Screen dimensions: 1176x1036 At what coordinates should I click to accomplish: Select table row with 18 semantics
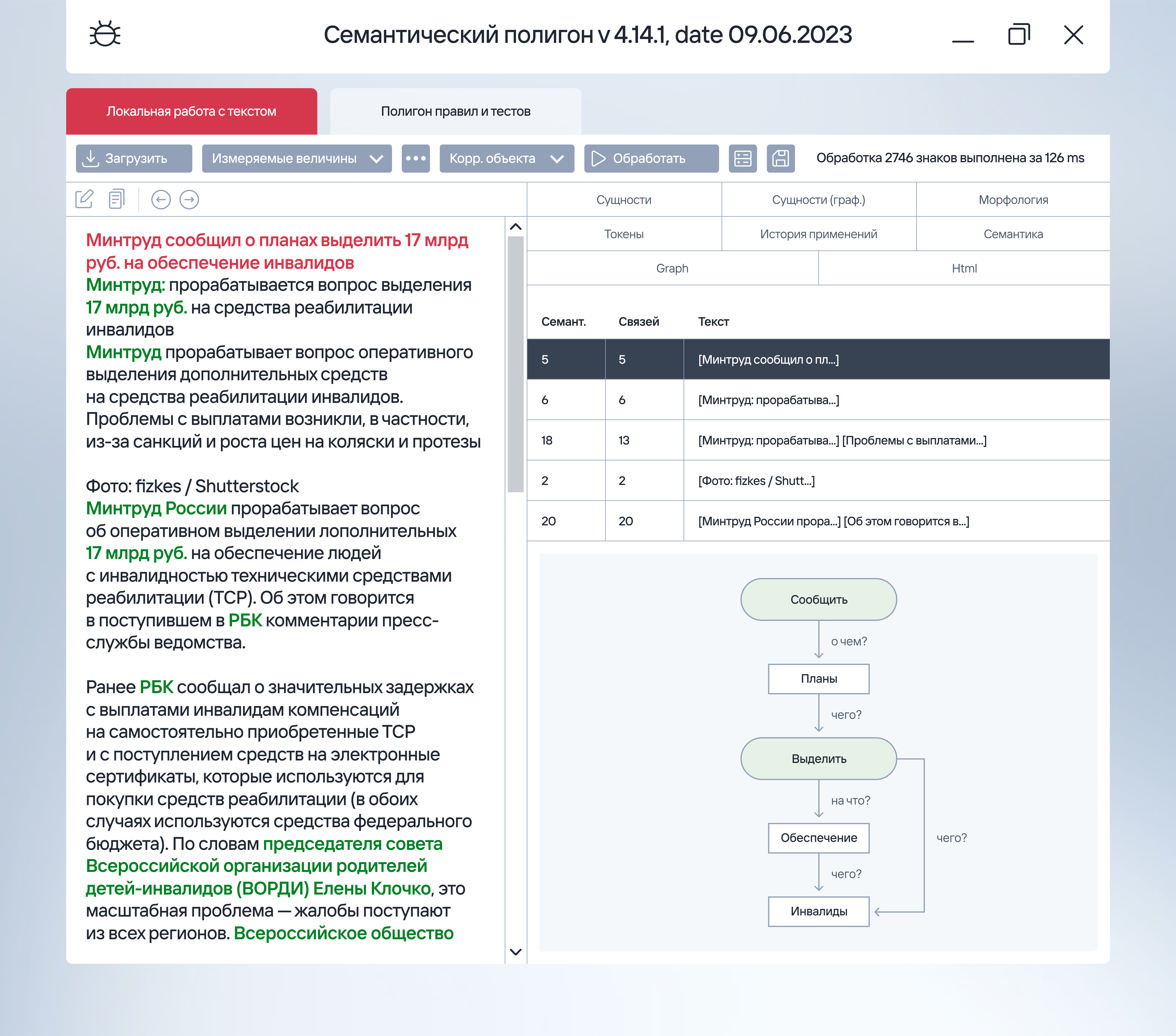tap(818, 440)
